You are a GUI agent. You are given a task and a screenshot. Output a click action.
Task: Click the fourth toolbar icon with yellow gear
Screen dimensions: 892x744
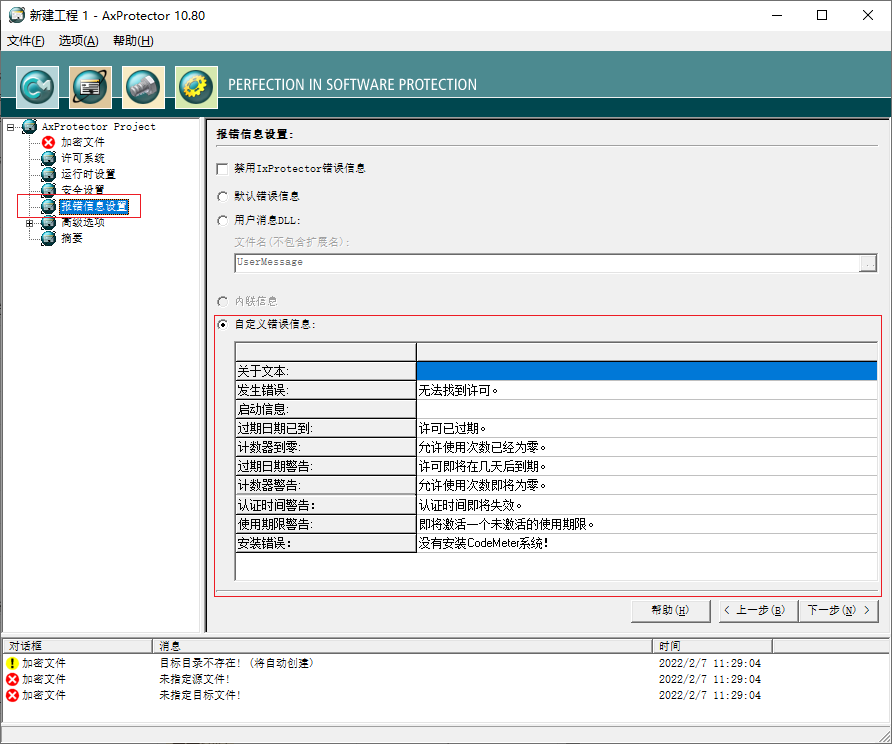click(x=196, y=87)
